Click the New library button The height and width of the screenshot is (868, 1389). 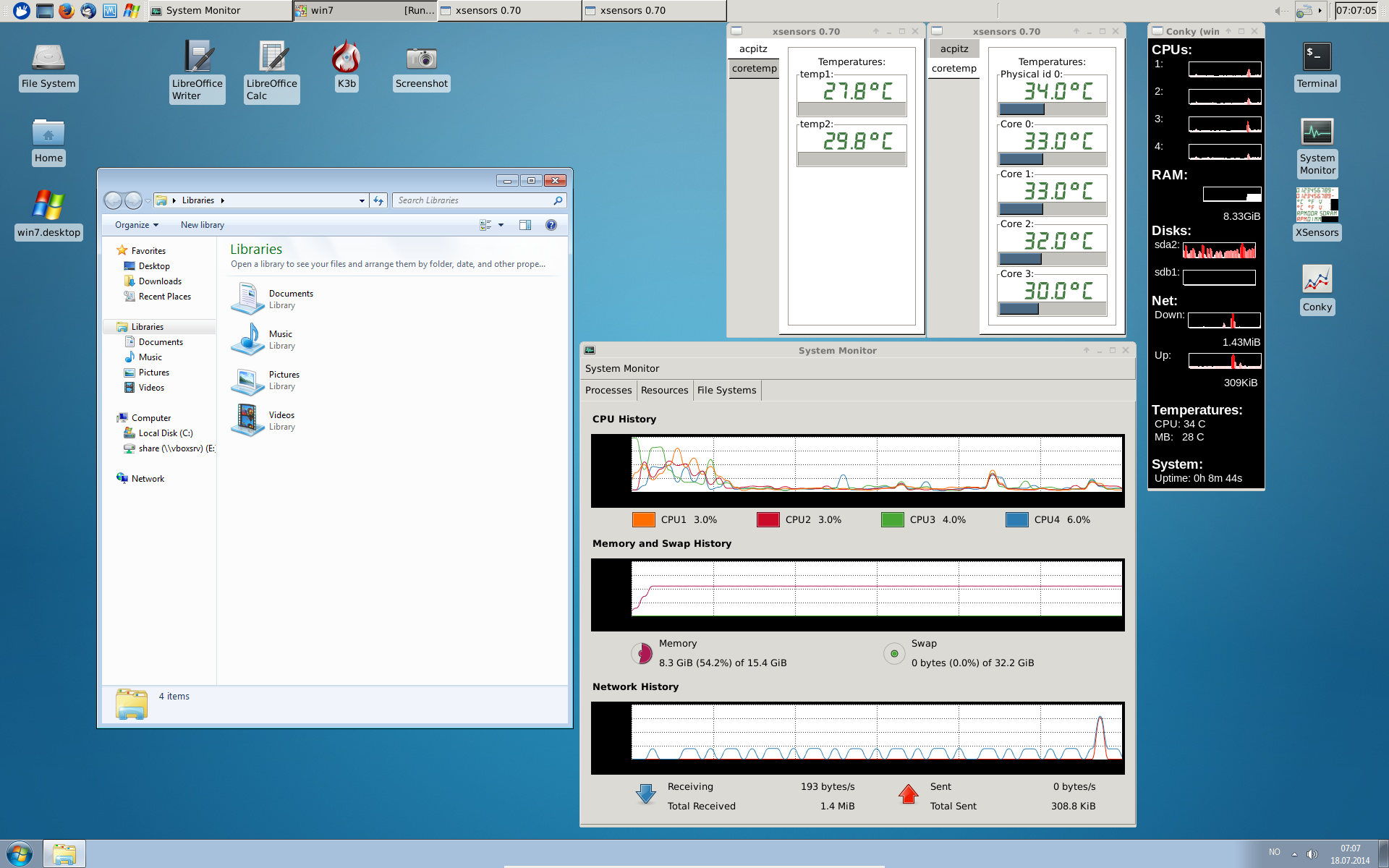tap(202, 225)
